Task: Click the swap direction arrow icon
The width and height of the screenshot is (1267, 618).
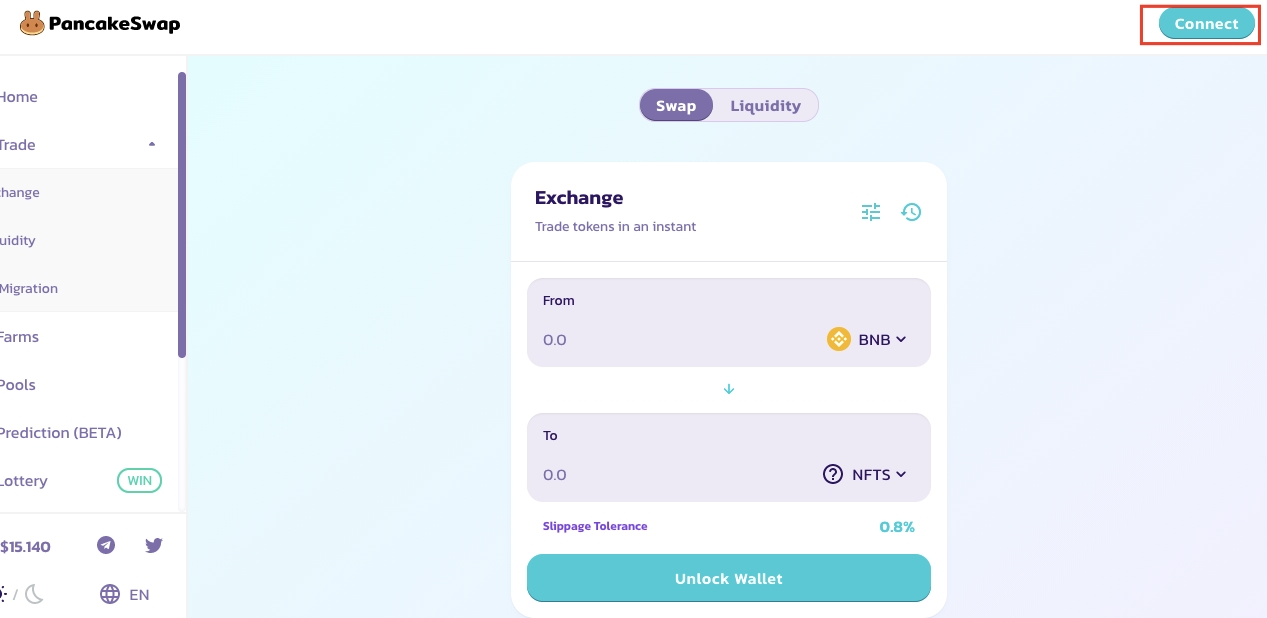Action: coord(729,389)
